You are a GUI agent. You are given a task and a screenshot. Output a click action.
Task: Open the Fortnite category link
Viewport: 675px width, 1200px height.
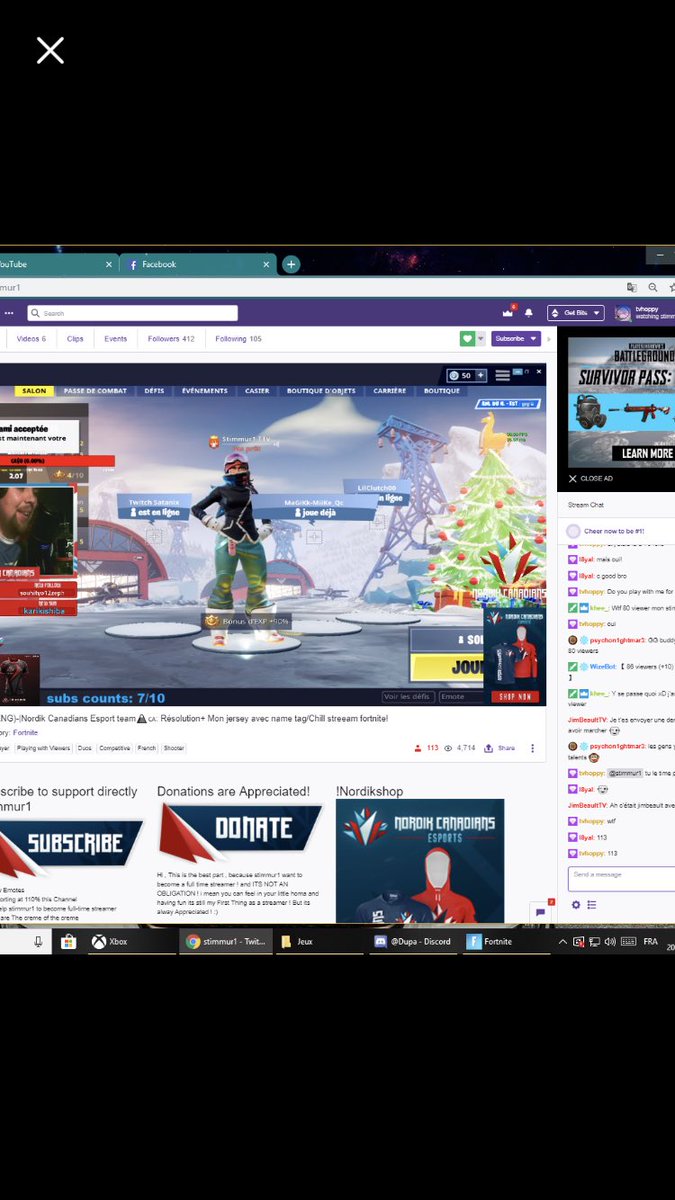[25, 732]
